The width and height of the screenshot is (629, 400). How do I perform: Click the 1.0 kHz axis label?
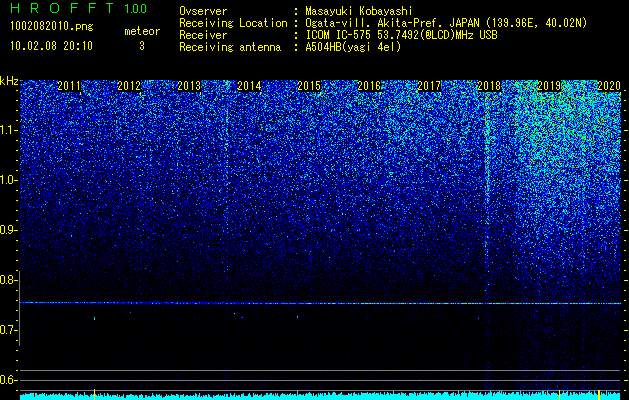point(9,180)
